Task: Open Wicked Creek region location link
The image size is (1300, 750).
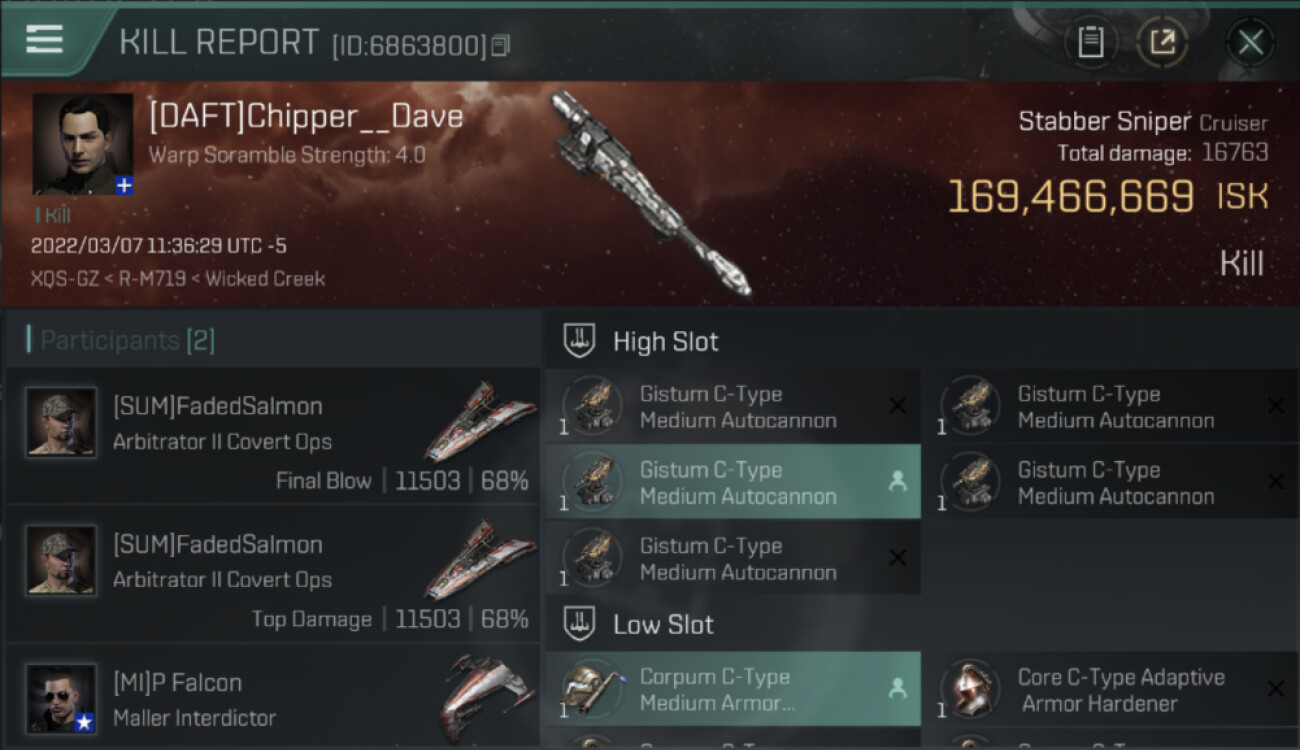Action: tap(265, 279)
